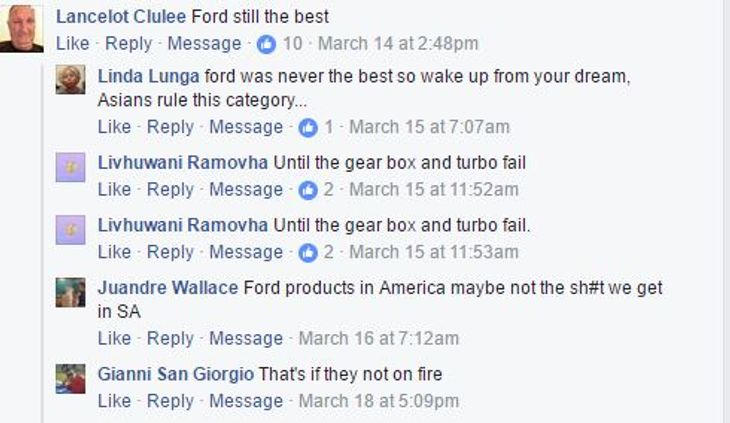Click Gianni San Giorgio's avatar thumbnail

point(70,379)
